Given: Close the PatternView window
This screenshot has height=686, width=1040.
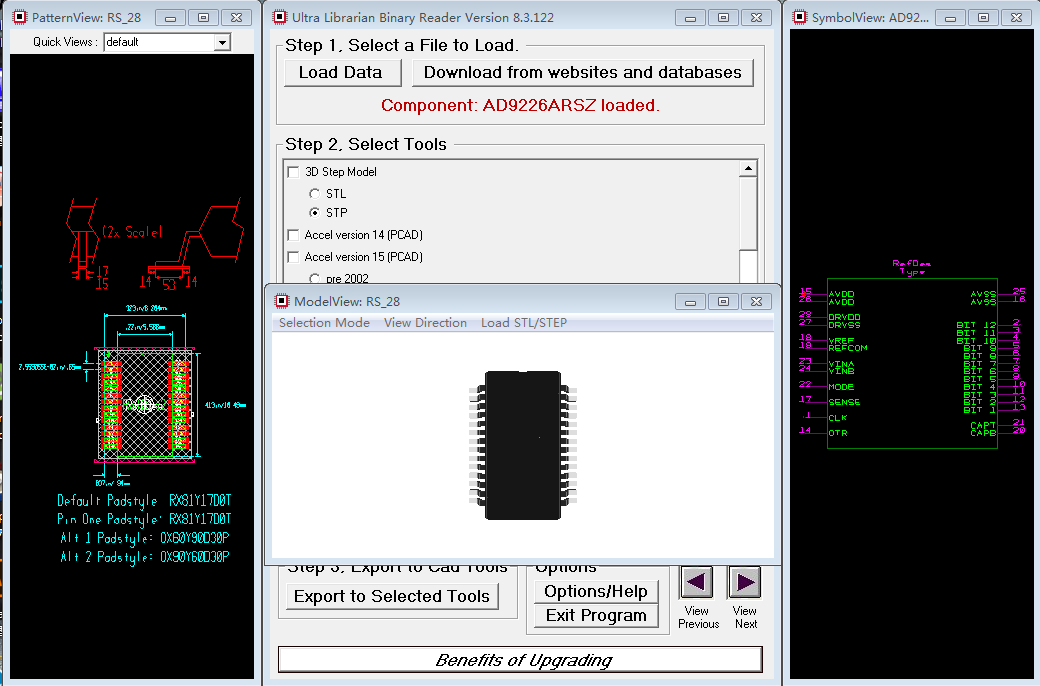Looking at the screenshot, I should point(236,18).
